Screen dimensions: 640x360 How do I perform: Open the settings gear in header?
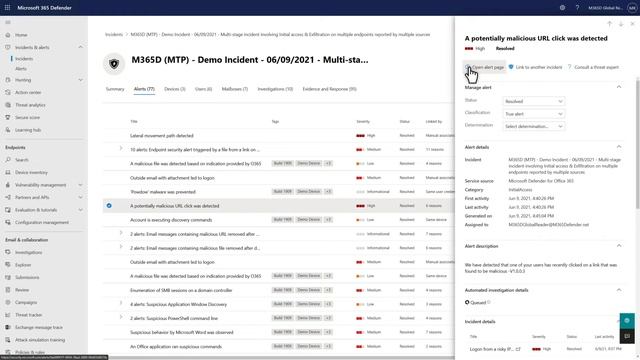point(562,7)
